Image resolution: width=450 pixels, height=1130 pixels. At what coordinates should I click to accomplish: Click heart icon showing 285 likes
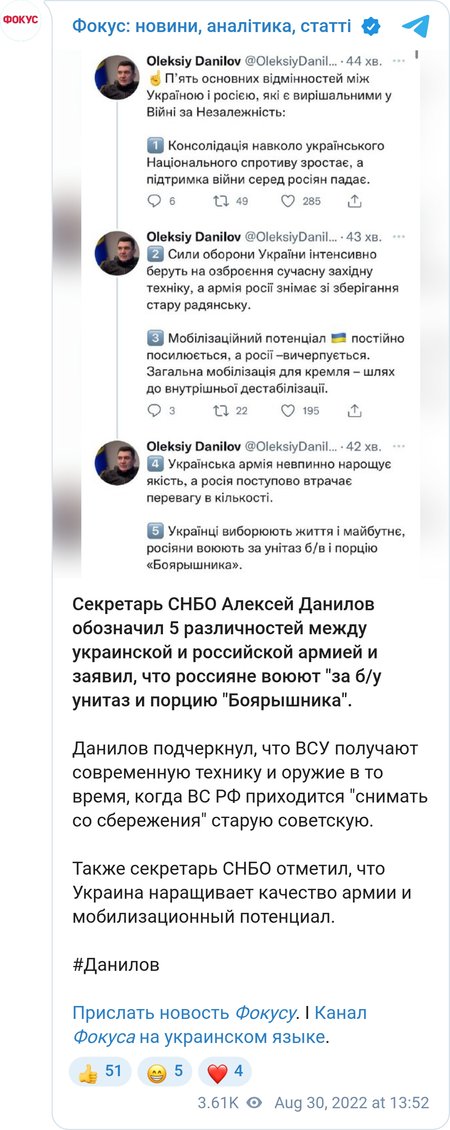coord(288,201)
